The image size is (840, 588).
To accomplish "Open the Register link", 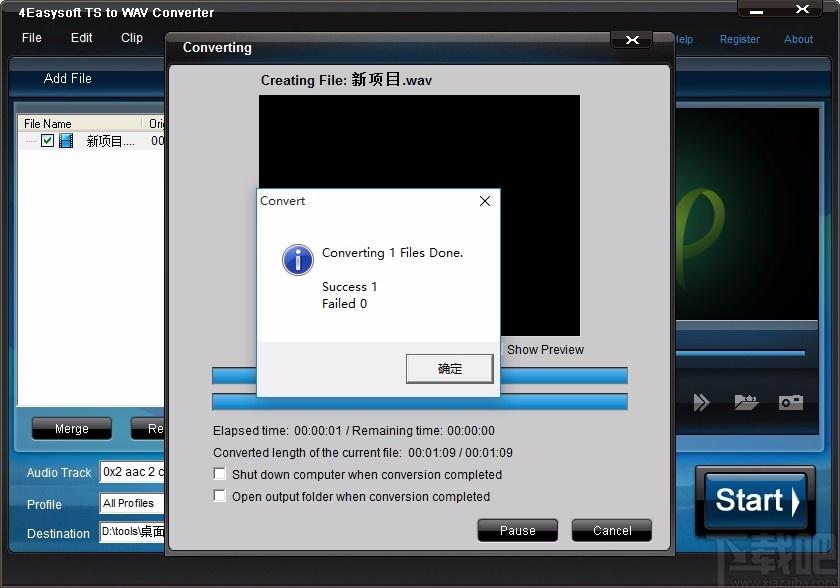I will 739,39.
